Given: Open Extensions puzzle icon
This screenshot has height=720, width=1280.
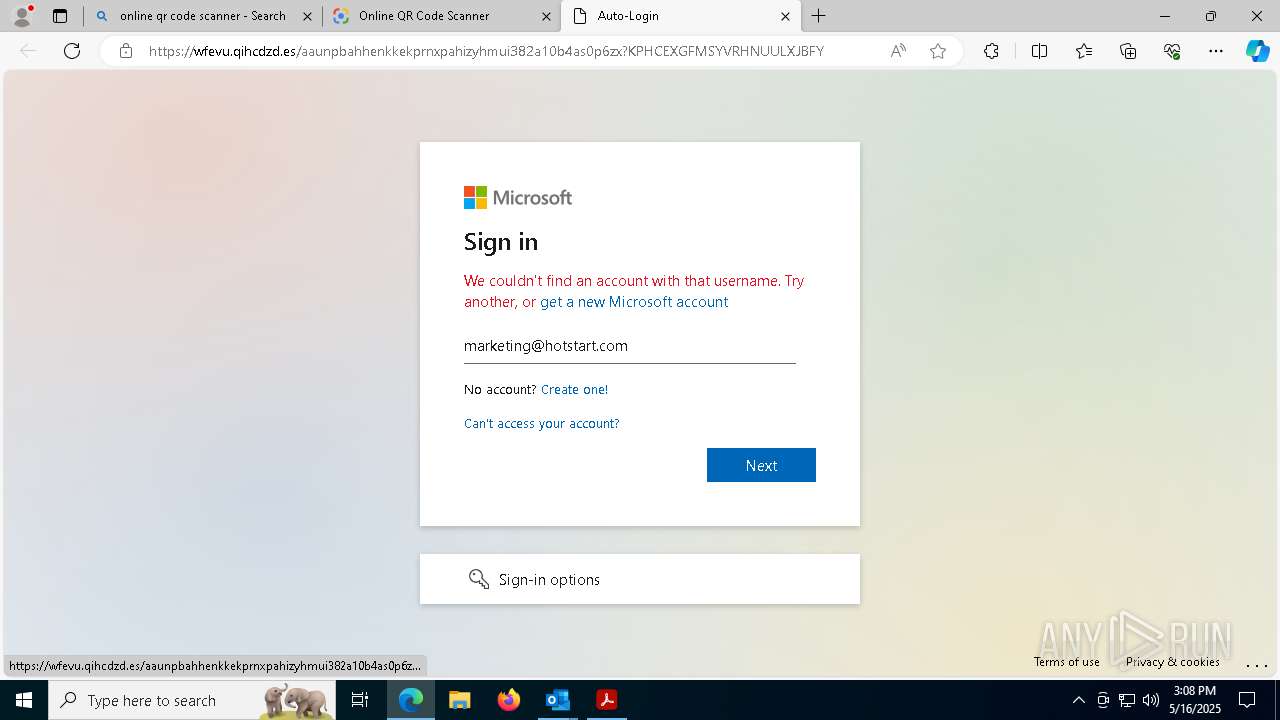Looking at the screenshot, I should click(x=991, y=51).
